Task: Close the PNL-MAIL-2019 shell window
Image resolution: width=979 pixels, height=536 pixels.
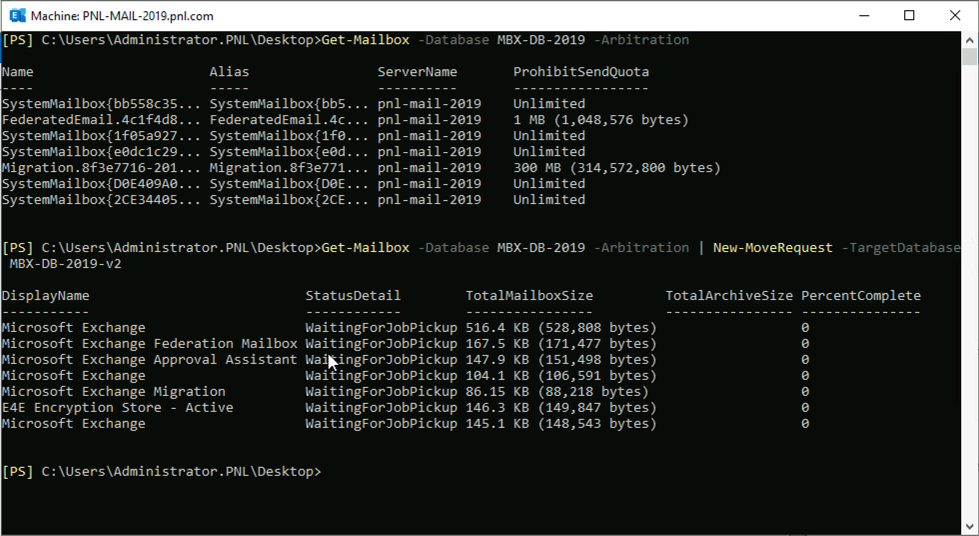Action: [955, 15]
